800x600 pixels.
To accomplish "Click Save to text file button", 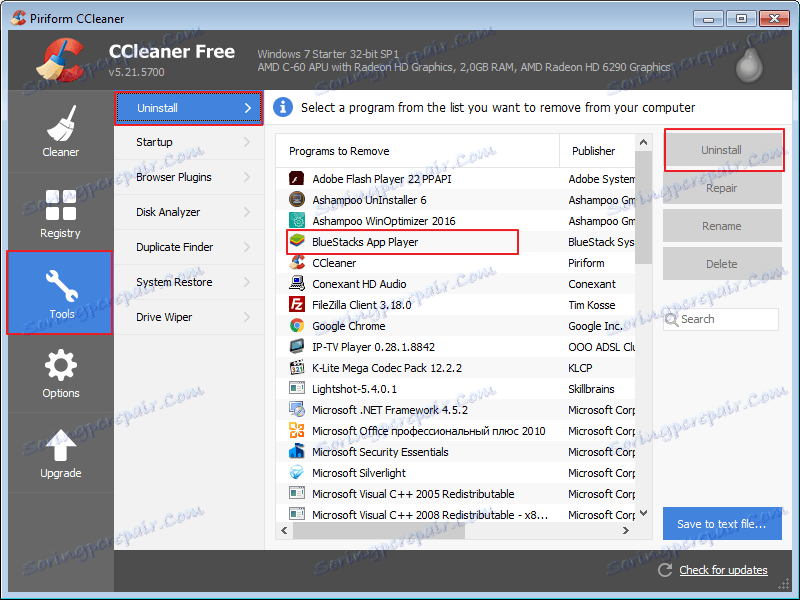I will (722, 524).
